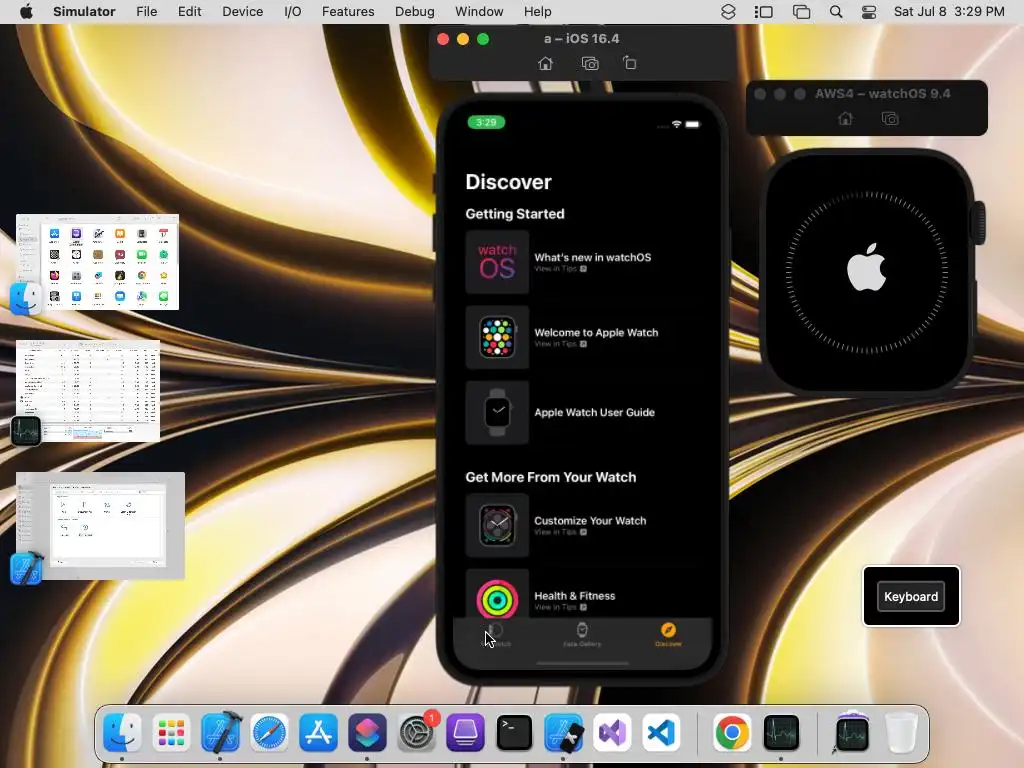The width and height of the screenshot is (1024, 768).
Task: Click the watchOS simulator watch screen
Action: point(866,272)
